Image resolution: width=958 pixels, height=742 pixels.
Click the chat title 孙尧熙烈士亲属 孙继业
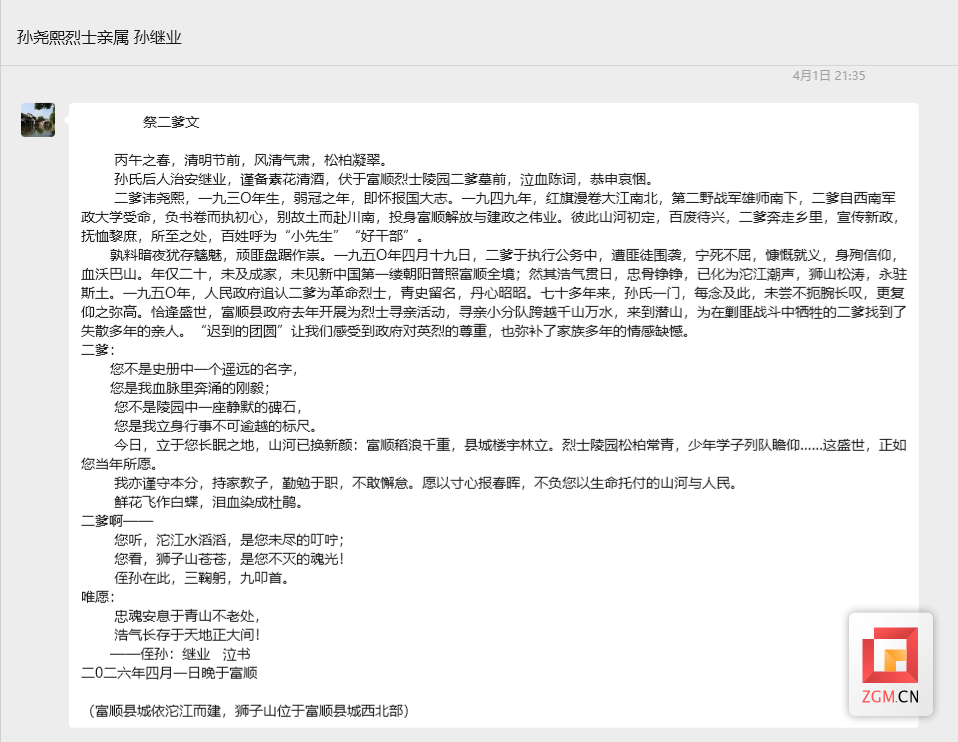pos(99,37)
